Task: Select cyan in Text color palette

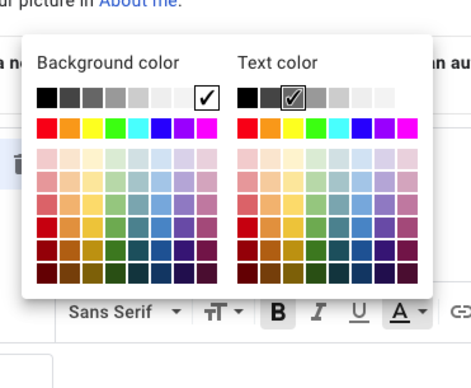Action: coord(339,128)
